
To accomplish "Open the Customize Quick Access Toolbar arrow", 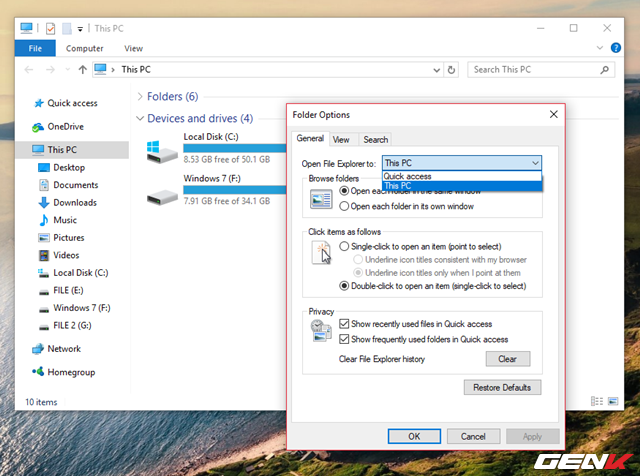I will [80, 29].
